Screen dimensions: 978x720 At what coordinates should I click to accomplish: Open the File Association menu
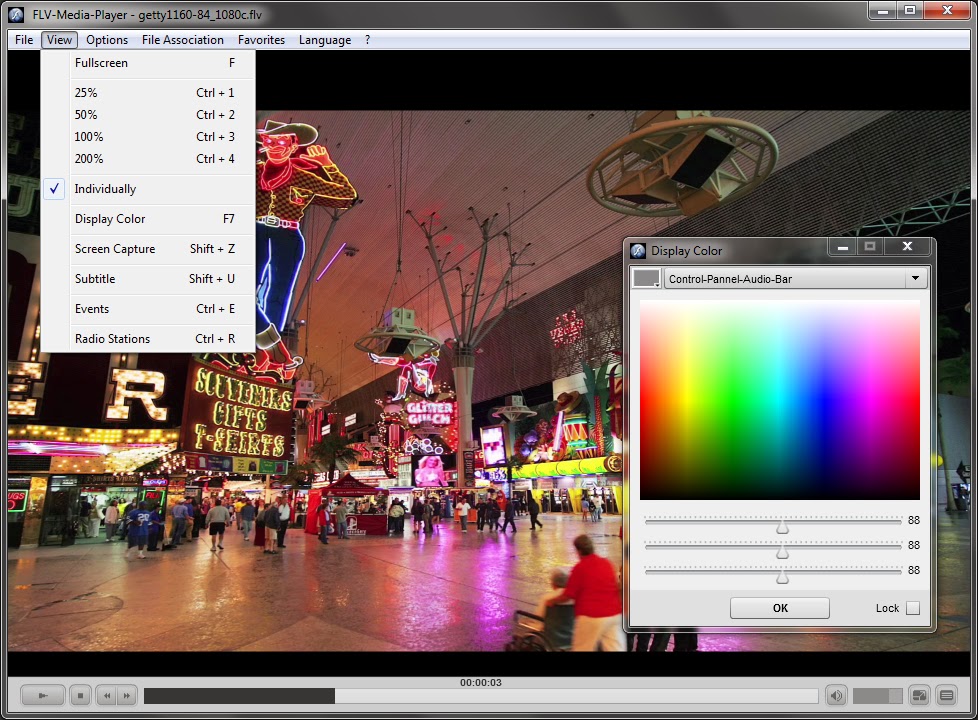coord(182,40)
